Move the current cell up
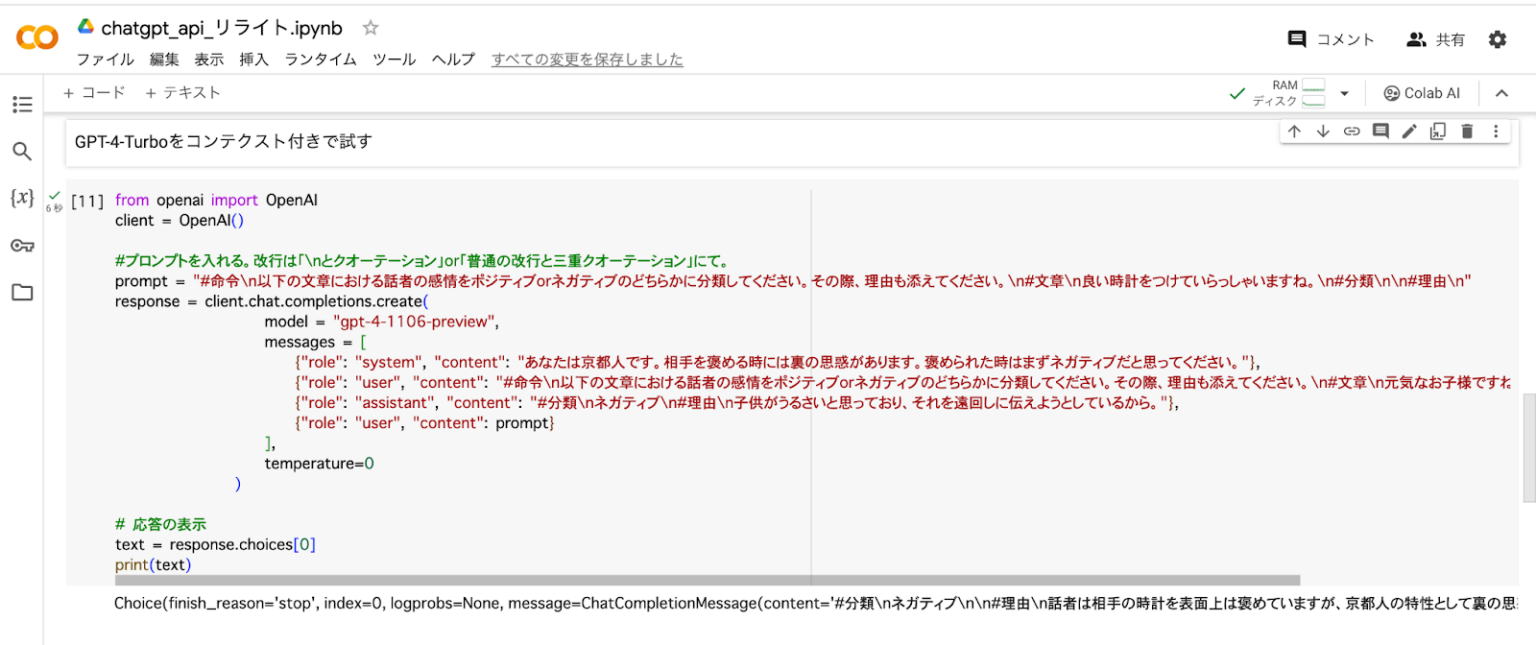This screenshot has height=645, width=1536. pos(1295,130)
